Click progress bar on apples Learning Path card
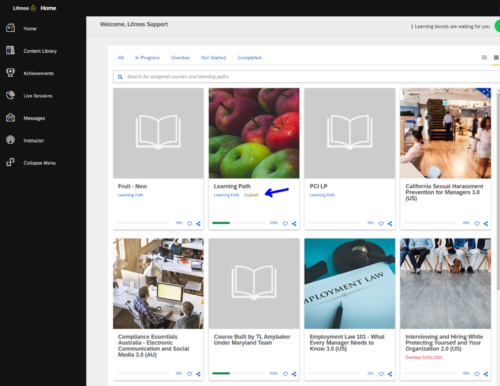Viewport: 500px width, 386px height. [238, 223]
